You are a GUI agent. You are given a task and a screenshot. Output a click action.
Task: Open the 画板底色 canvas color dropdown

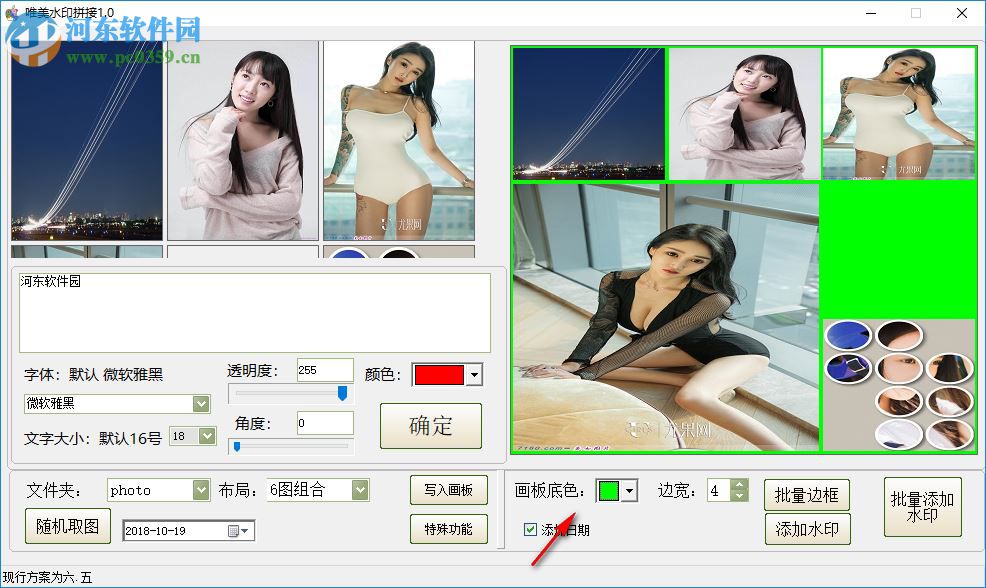(x=630, y=490)
